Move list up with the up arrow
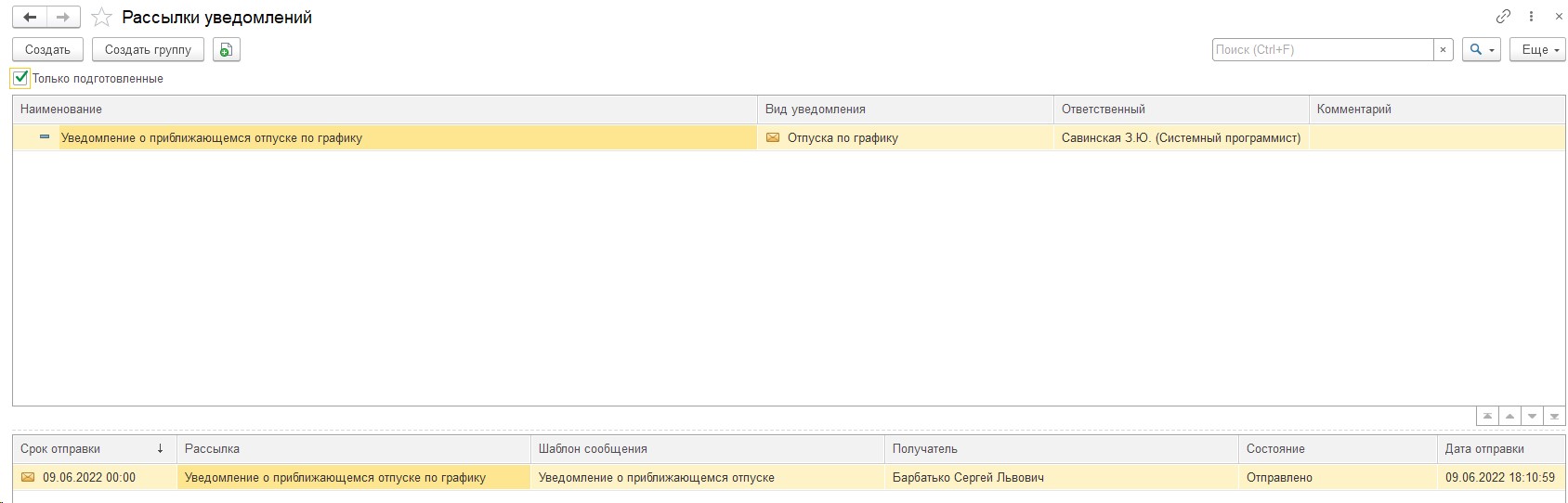 (1510, 417)
